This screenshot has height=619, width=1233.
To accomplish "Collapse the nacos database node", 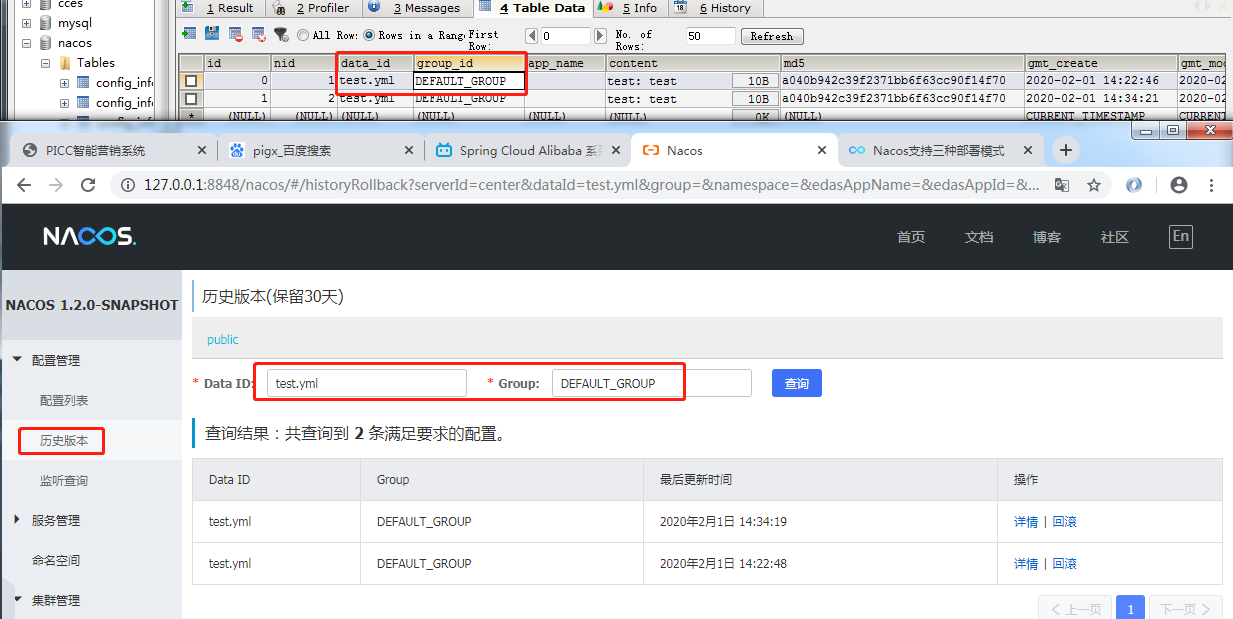I will [26, 43].
